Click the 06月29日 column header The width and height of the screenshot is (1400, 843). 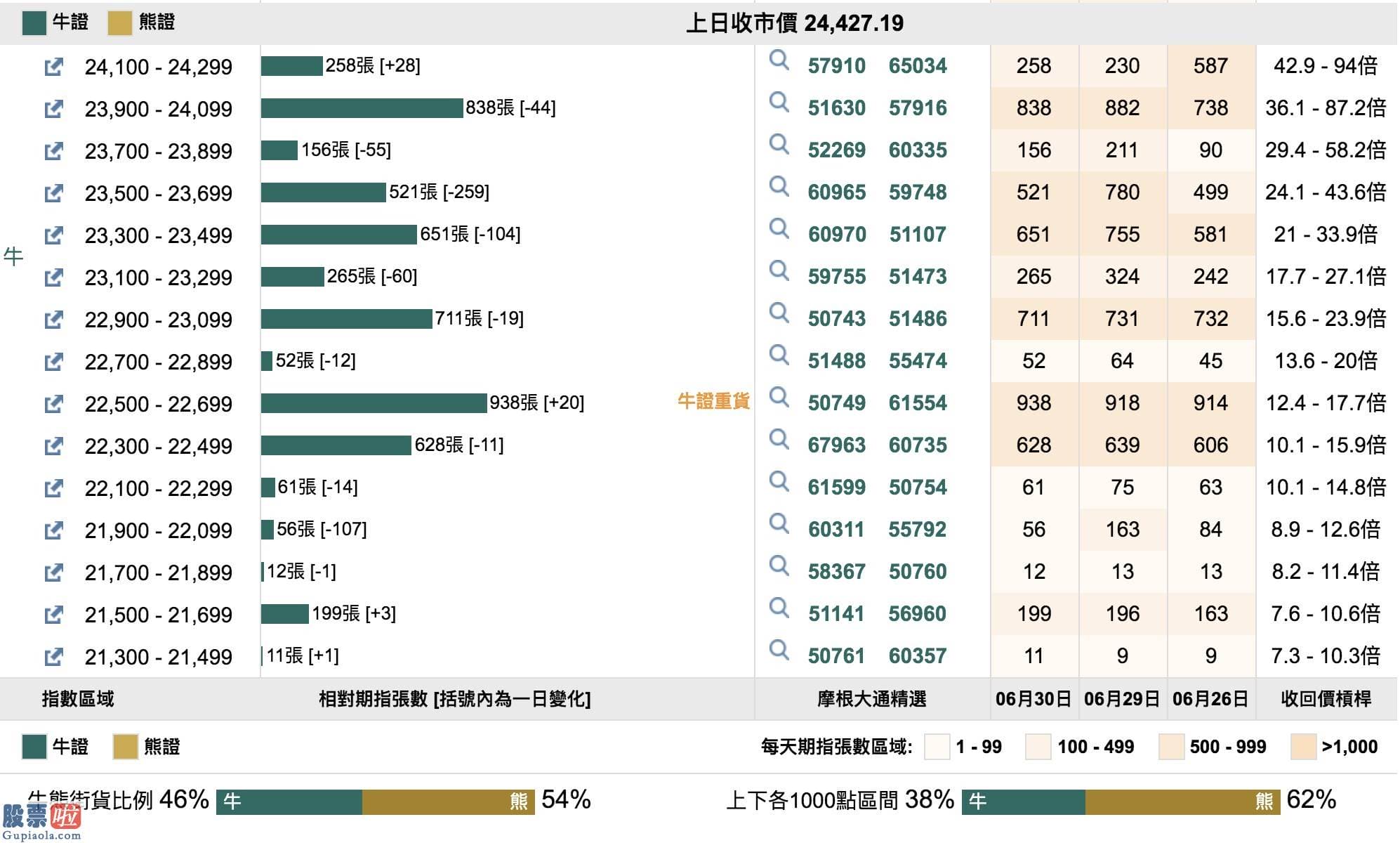pyautogui.click(x=1122, y=699)
